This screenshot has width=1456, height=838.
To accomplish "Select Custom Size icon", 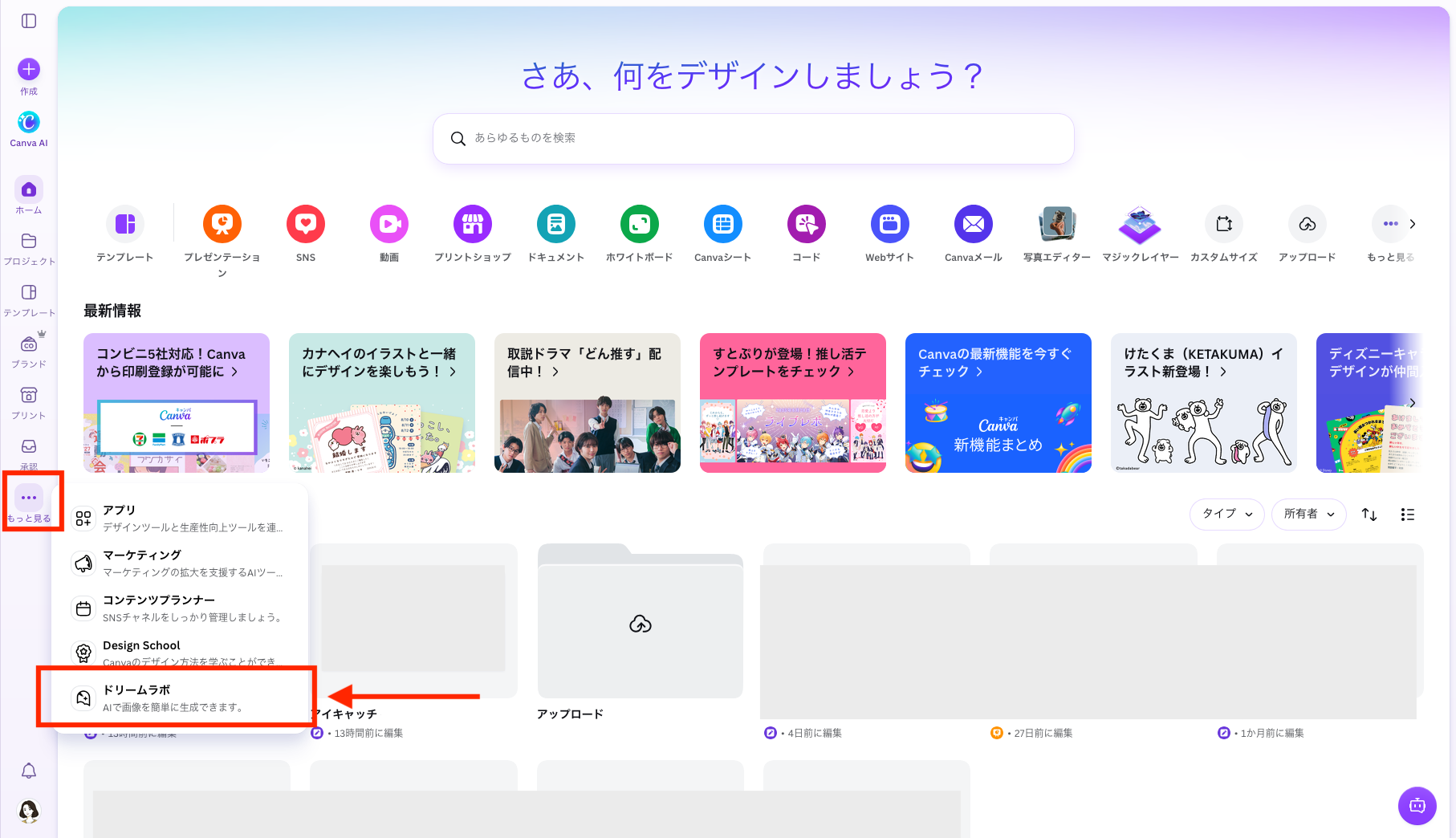I will (1224, 224).
